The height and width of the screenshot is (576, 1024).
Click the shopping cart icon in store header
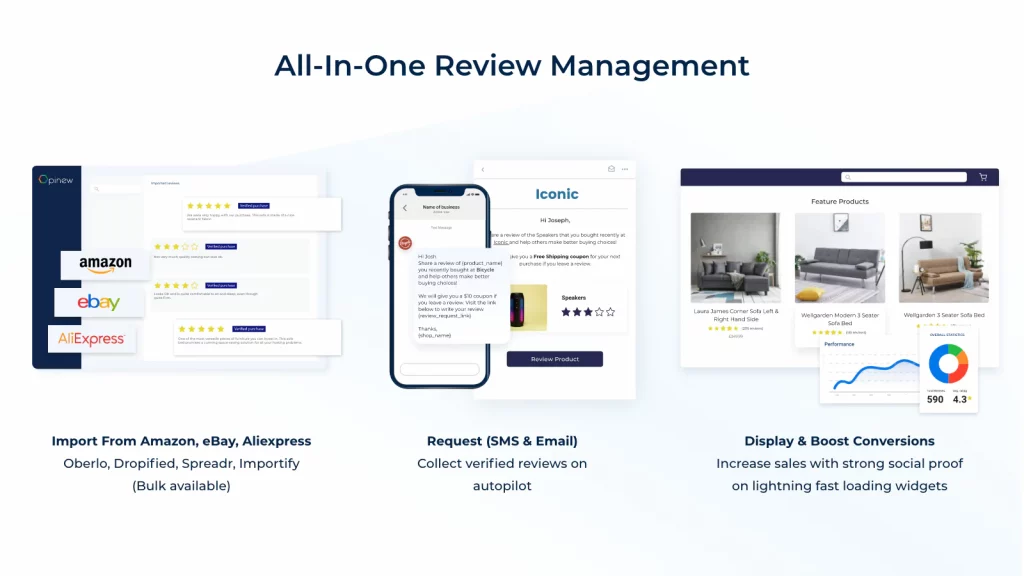[x=983, y=177]
